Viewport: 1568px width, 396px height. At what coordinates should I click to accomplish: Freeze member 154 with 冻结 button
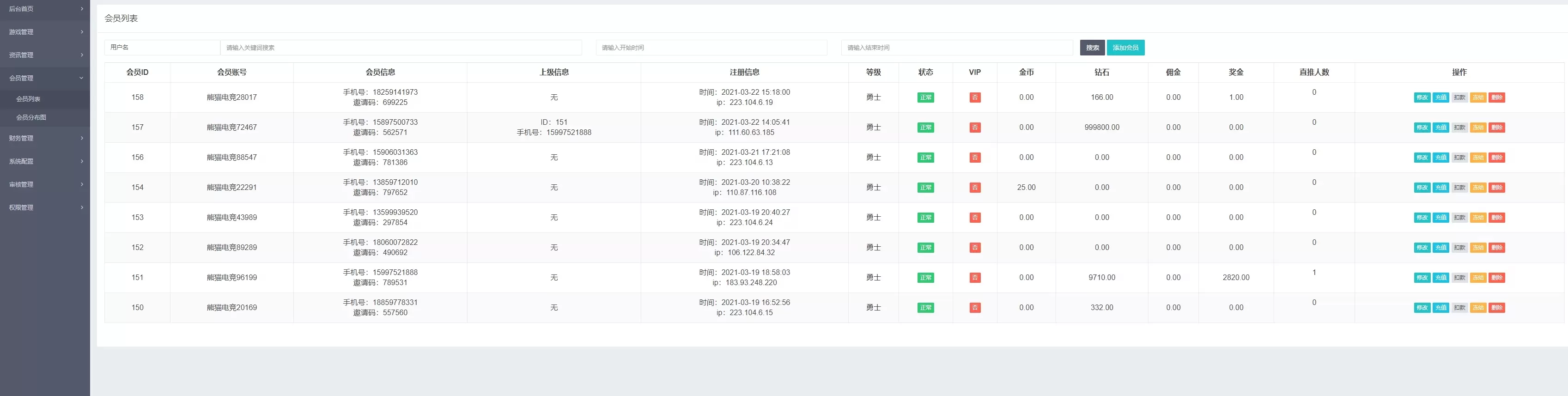[1478, 188]
